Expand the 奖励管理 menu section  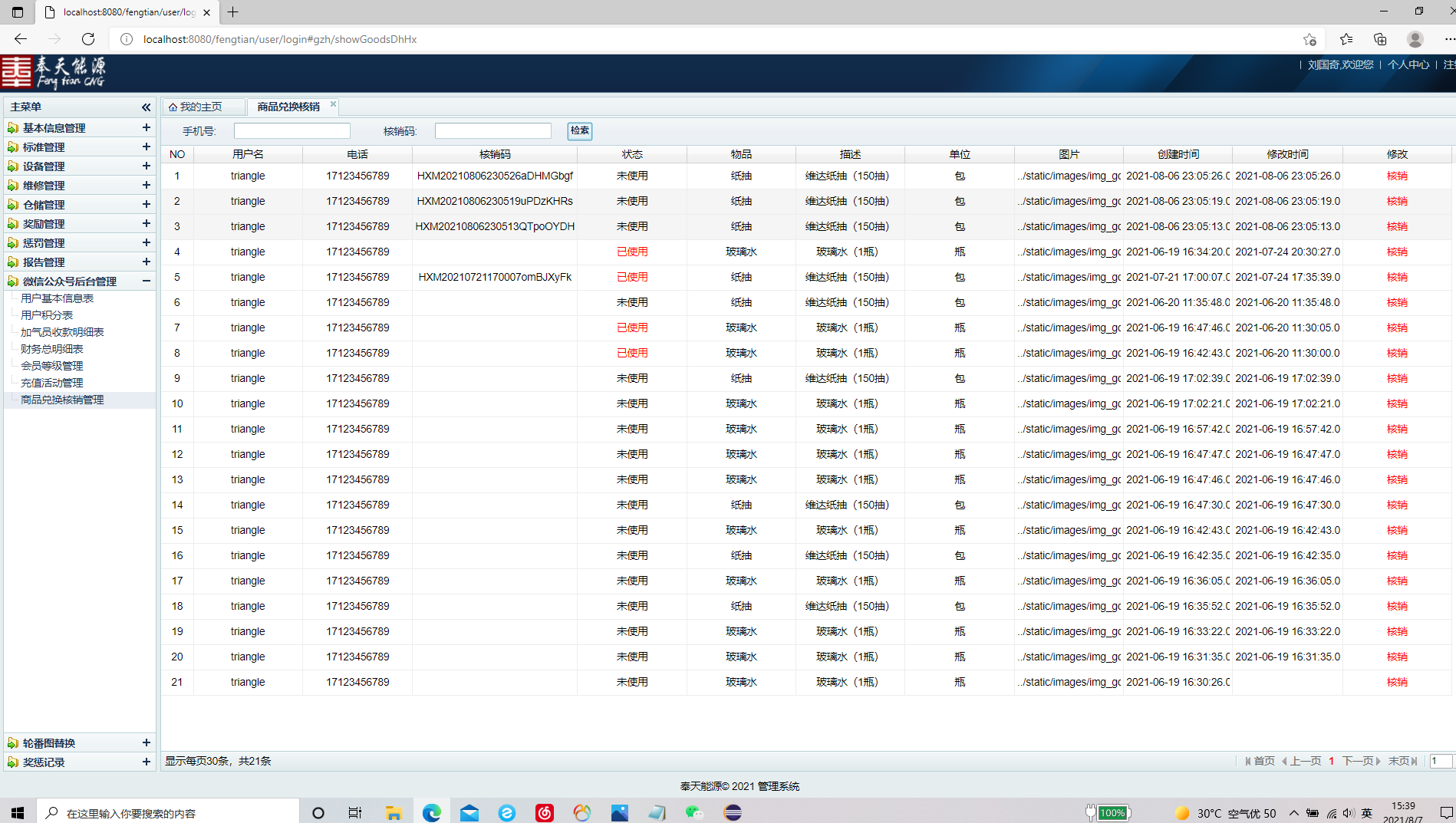[x=146, y=223]
